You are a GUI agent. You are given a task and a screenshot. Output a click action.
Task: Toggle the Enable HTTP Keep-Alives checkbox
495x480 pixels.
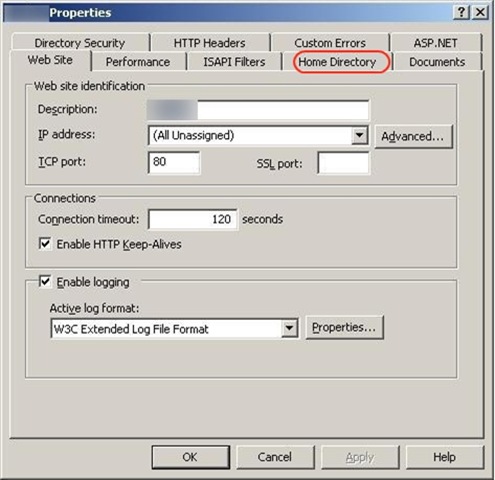45,244
